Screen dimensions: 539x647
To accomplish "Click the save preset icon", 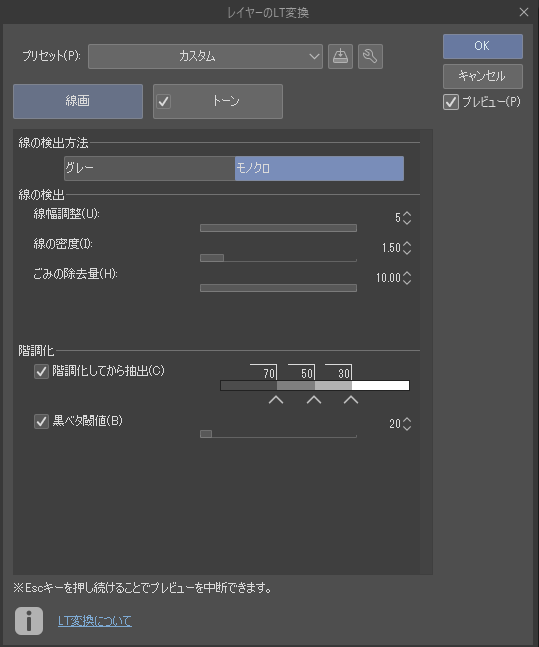I will 340,56.
